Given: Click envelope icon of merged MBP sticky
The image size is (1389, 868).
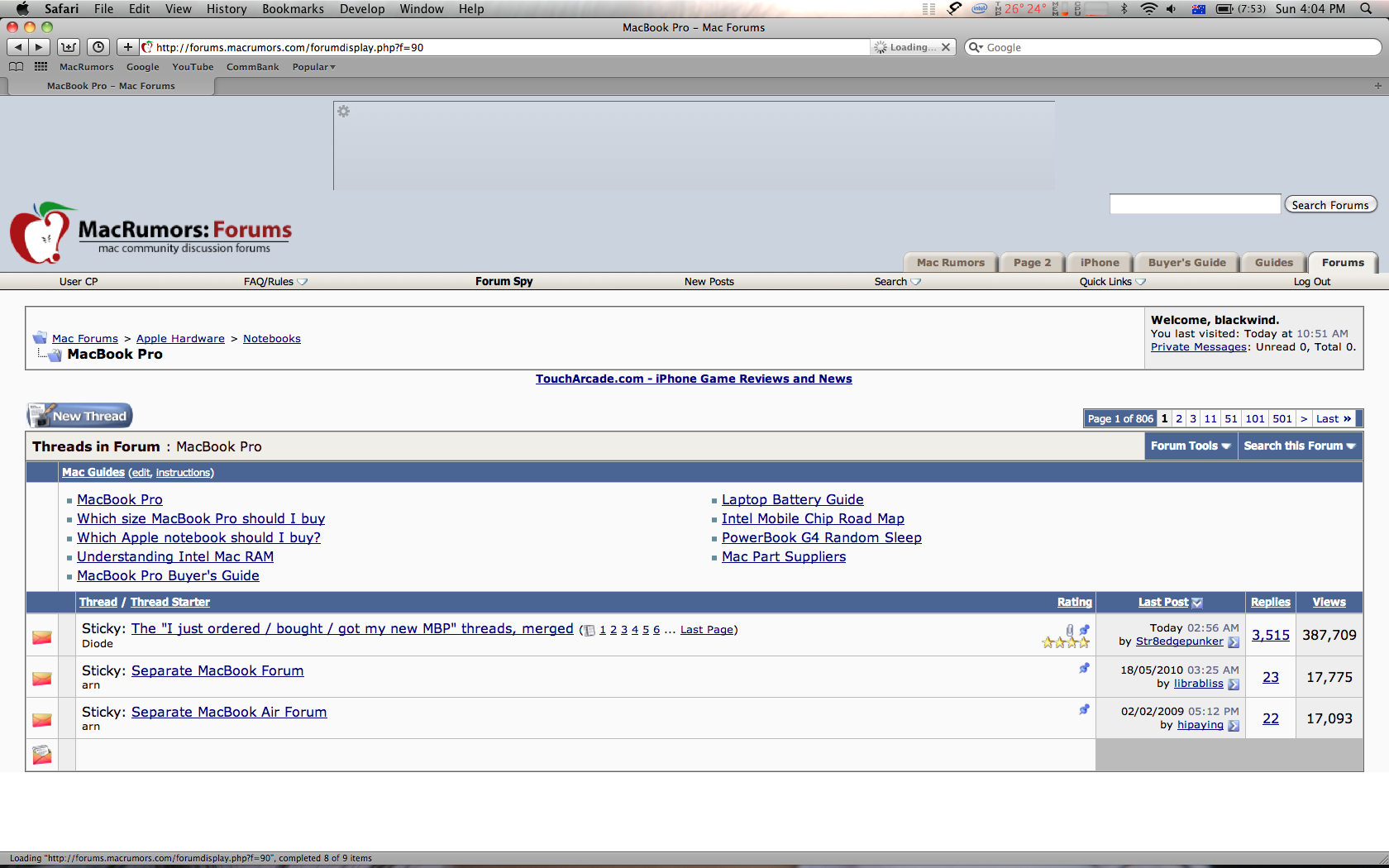Looking at the screenshot, I should (42, 637).
